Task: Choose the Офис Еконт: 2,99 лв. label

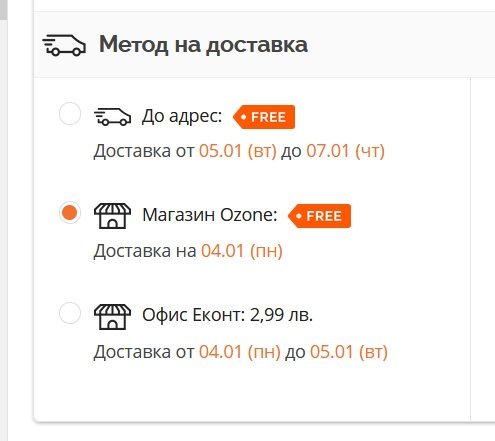Action: [227, 315]
